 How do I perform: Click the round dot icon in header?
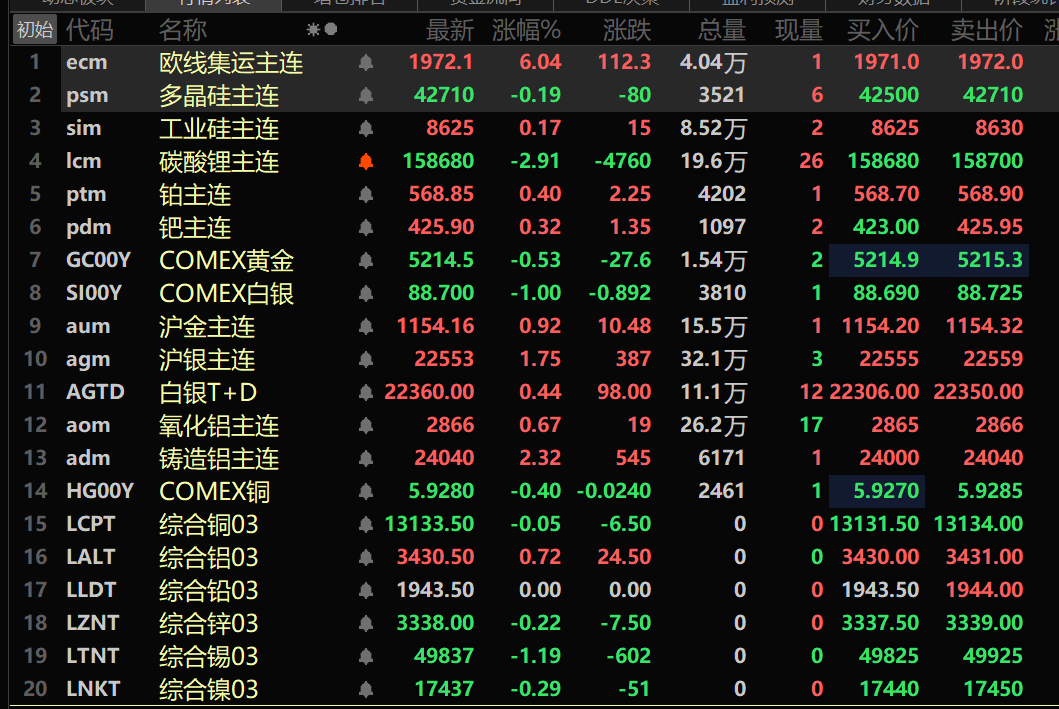pos(331,30)
